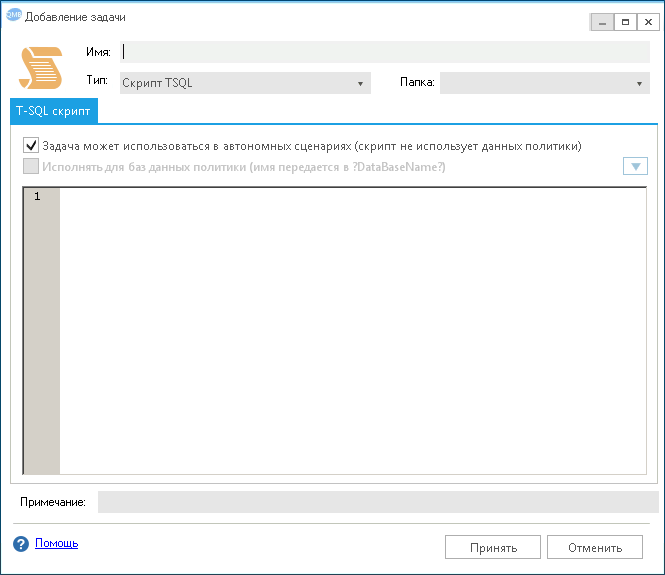Screen dimensions: 665x575
Task: Maximize the Добавление задачи window
Action: [x=625, y=22]
